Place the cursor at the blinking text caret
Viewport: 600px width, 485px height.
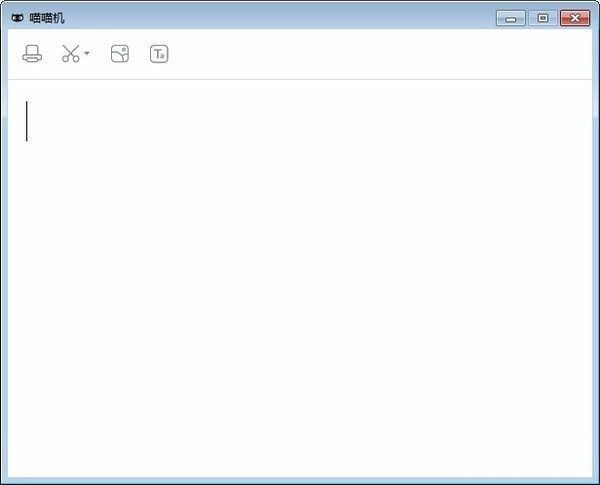click(x=26, y=121)
